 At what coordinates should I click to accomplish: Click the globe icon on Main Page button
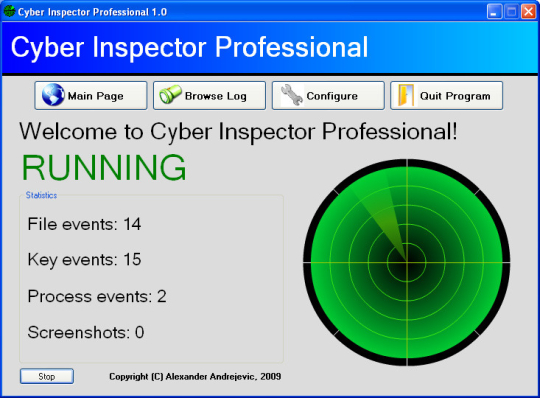(53, 95)
